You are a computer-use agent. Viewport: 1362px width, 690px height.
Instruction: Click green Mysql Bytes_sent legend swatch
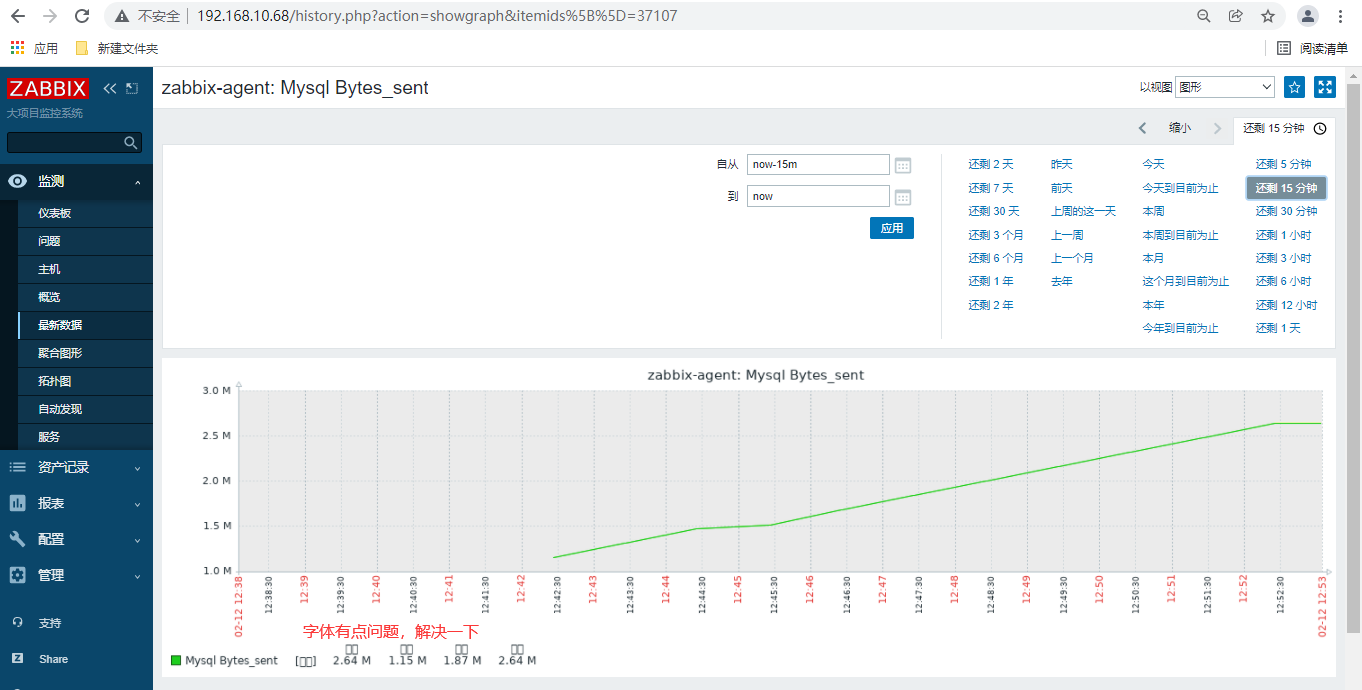tap(176, 660)
